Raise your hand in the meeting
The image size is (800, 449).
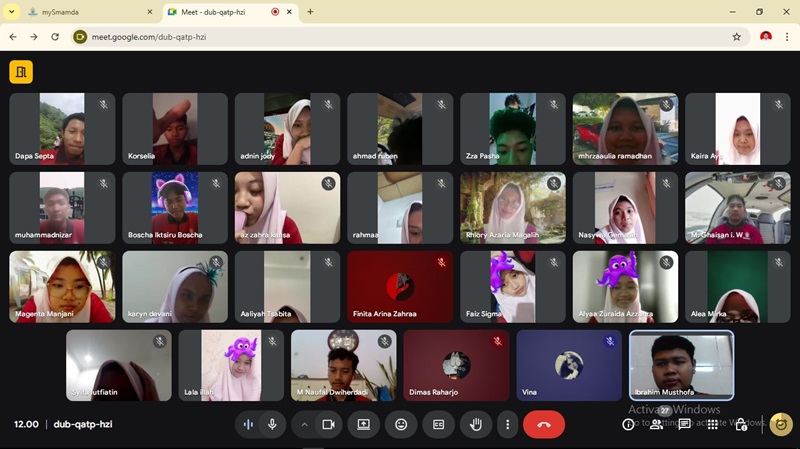[x=476, y=424]
